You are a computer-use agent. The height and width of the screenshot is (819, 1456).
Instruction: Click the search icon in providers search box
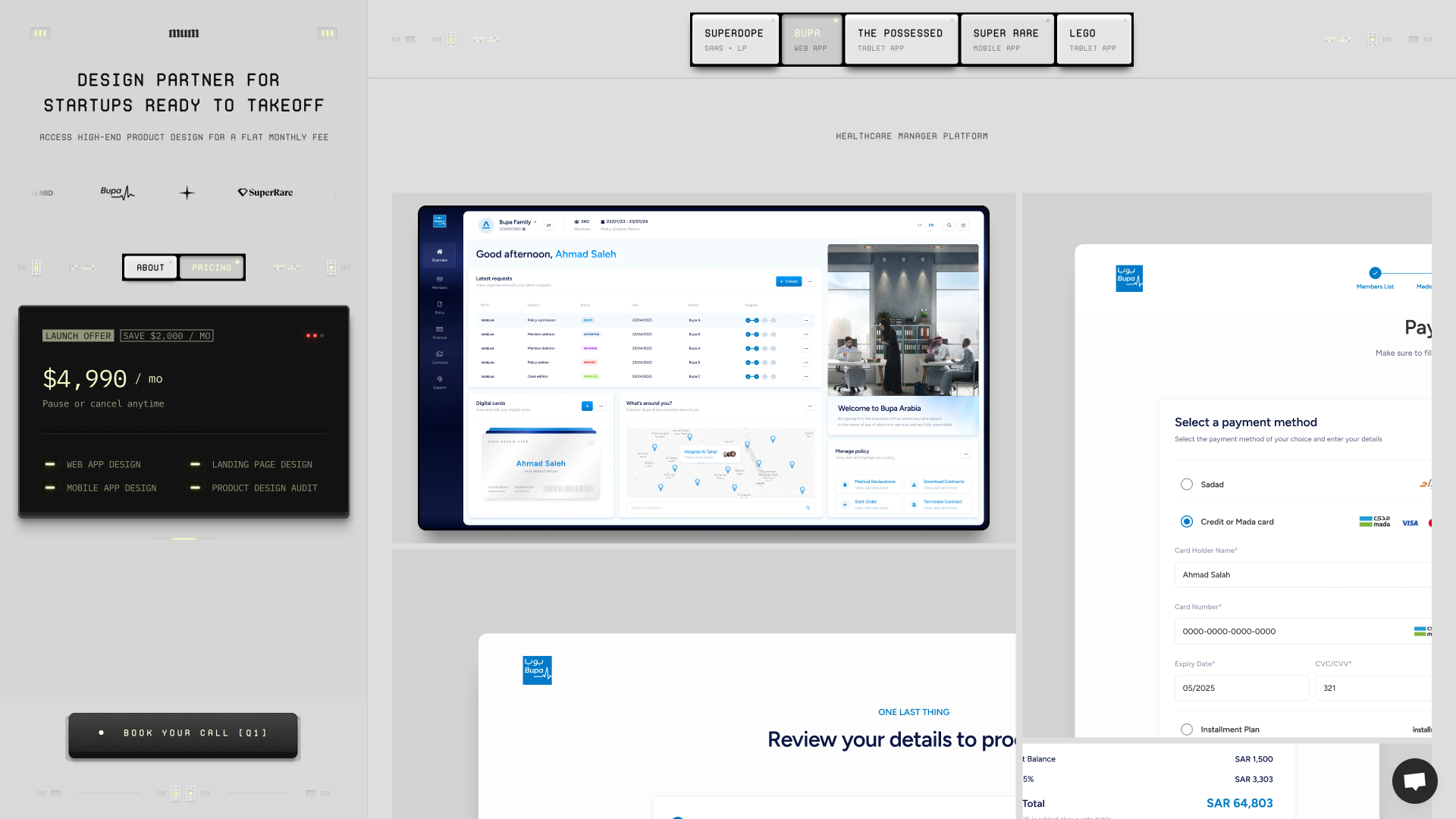coord(808,508)
